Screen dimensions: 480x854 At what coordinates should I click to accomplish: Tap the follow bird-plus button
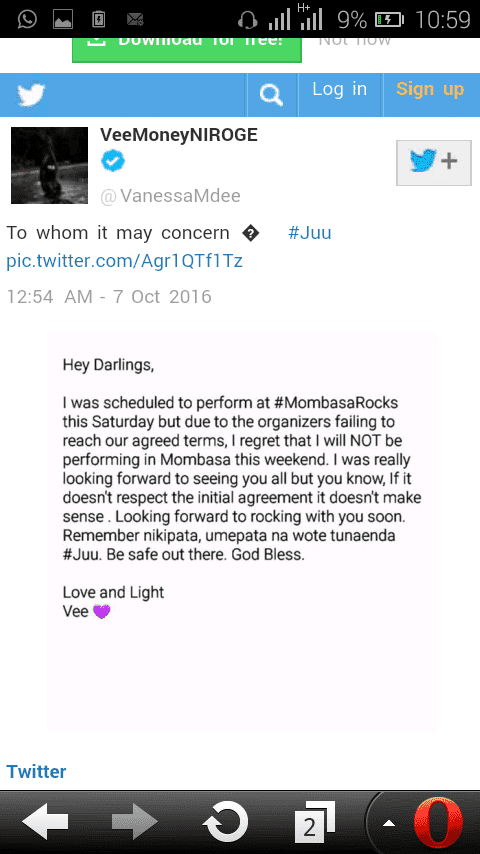(x=434, y=162)
